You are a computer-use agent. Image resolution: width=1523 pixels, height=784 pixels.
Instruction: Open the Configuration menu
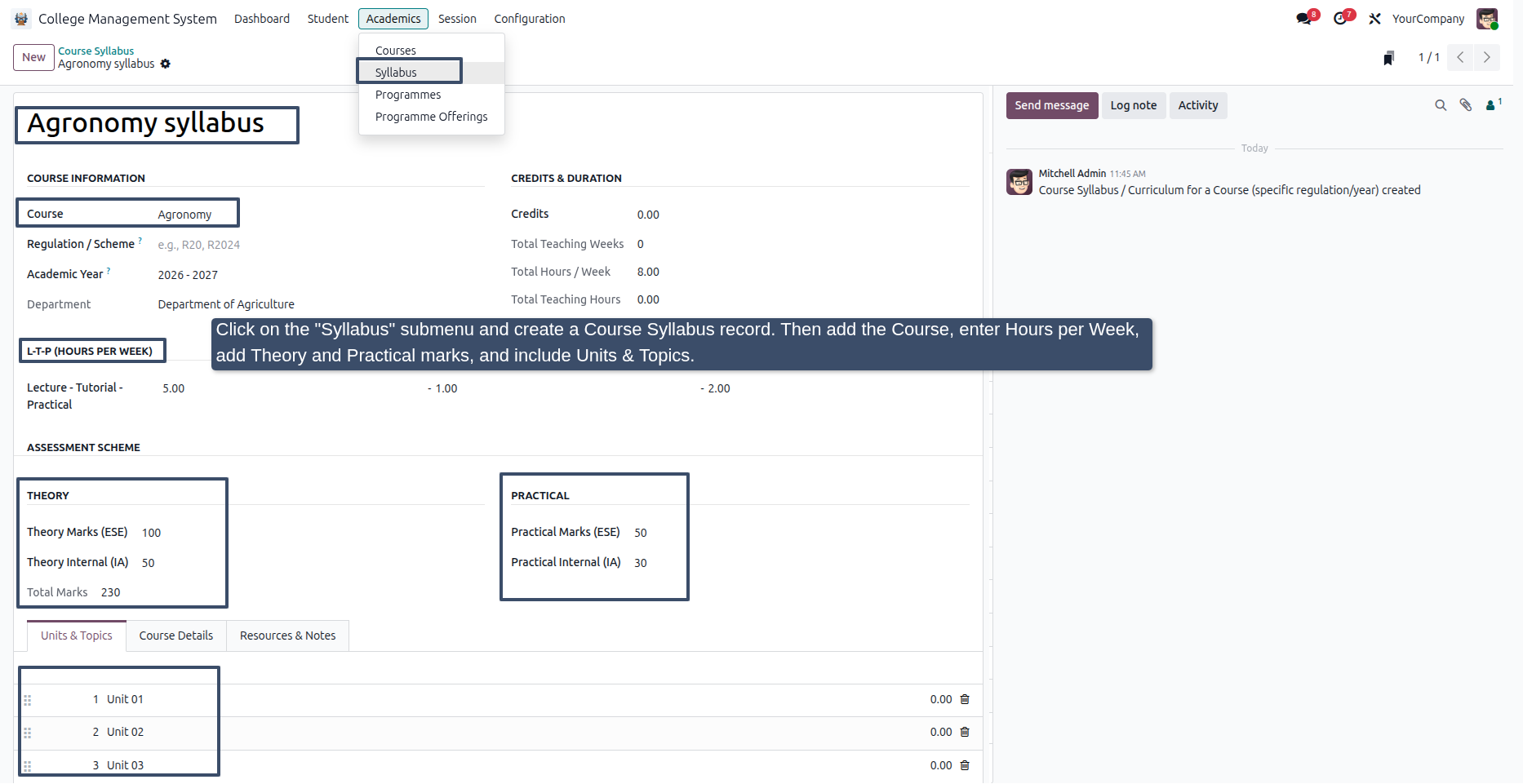pos(530,19)
